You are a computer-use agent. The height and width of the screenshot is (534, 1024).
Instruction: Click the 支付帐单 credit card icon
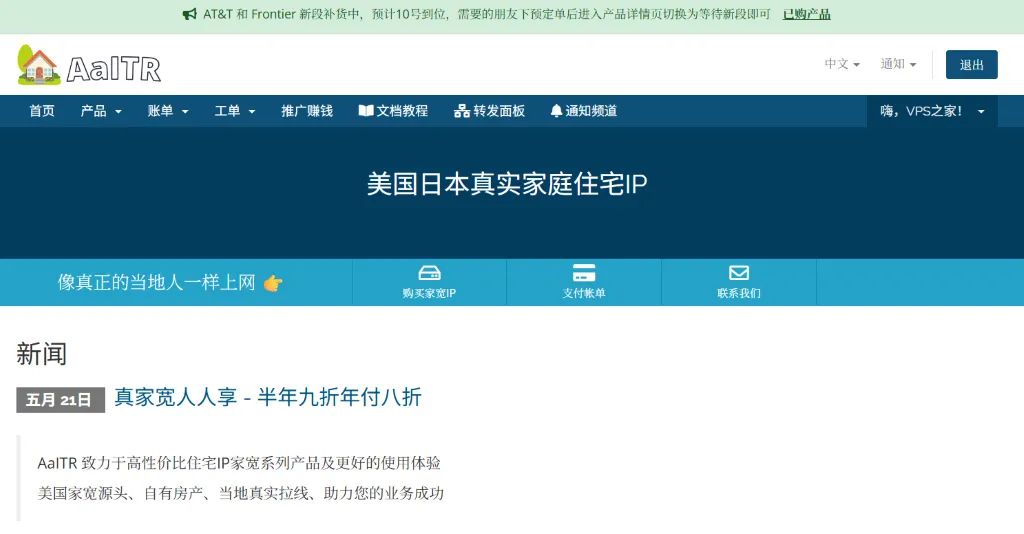(584, 273)
